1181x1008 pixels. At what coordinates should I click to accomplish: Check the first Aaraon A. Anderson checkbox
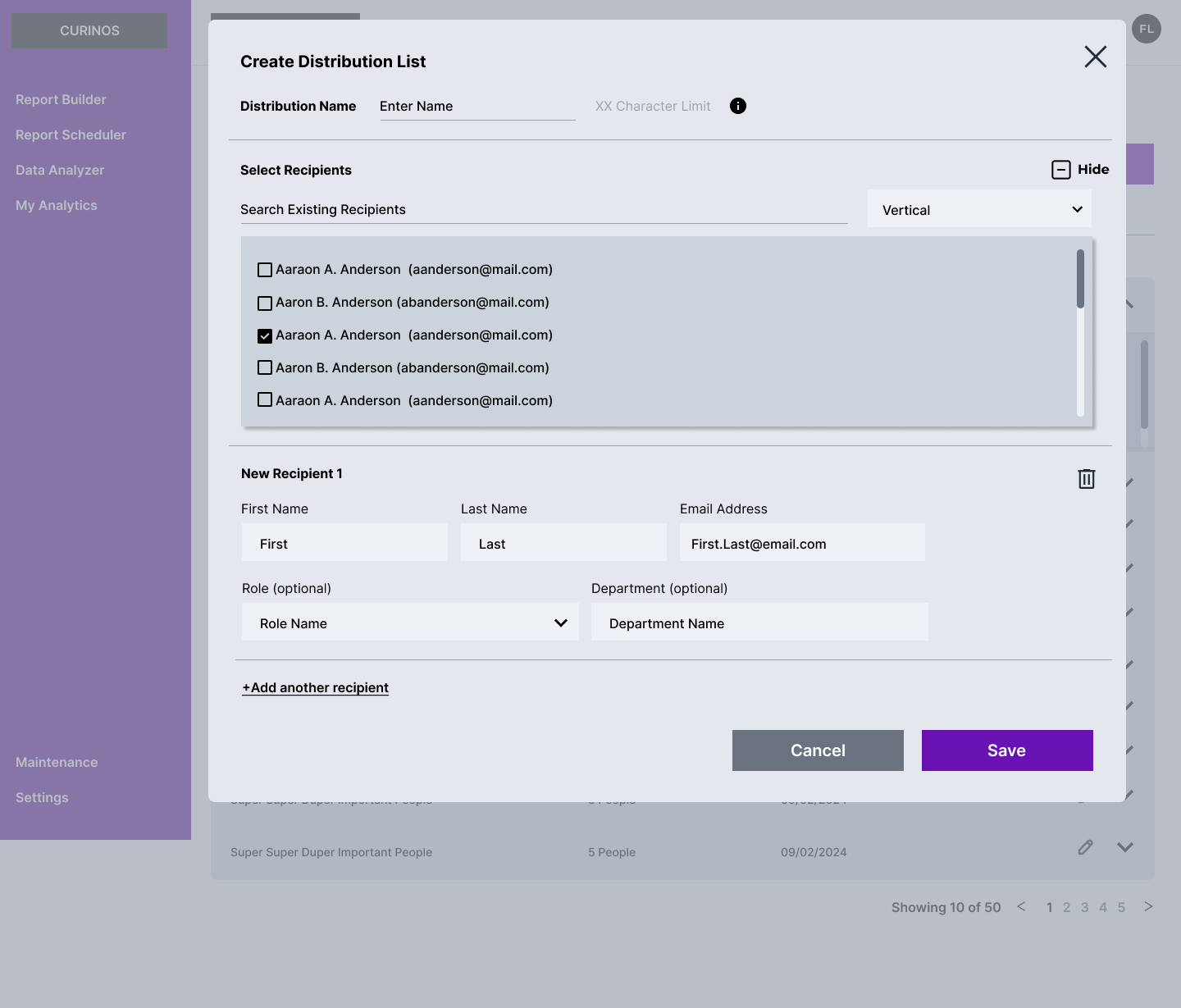point(265,270)
